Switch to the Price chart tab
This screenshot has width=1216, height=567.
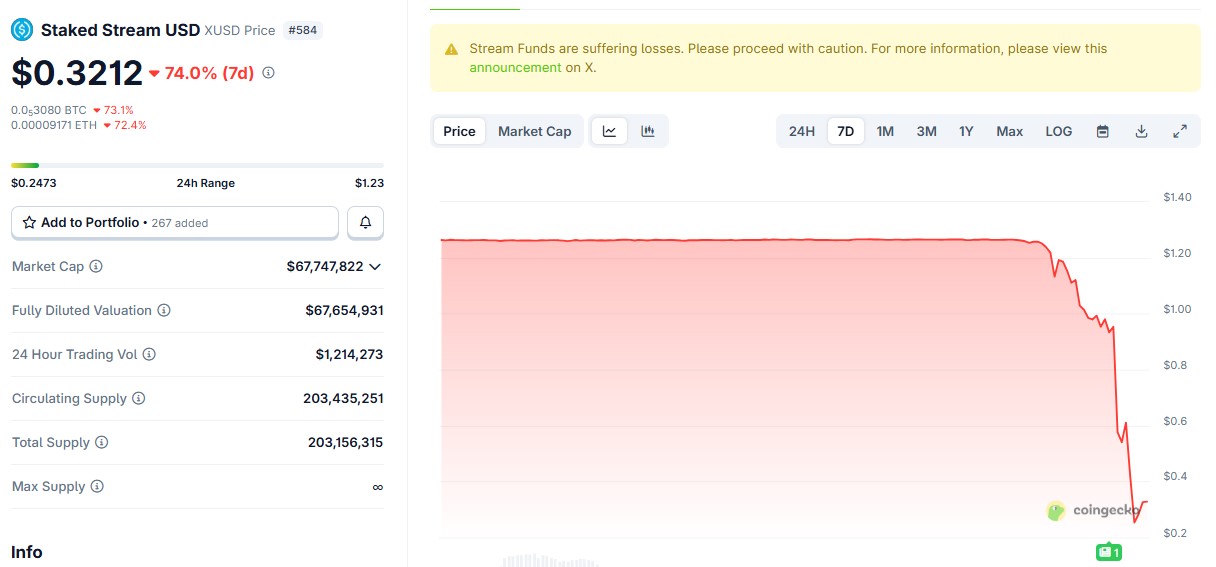point(459,131)
